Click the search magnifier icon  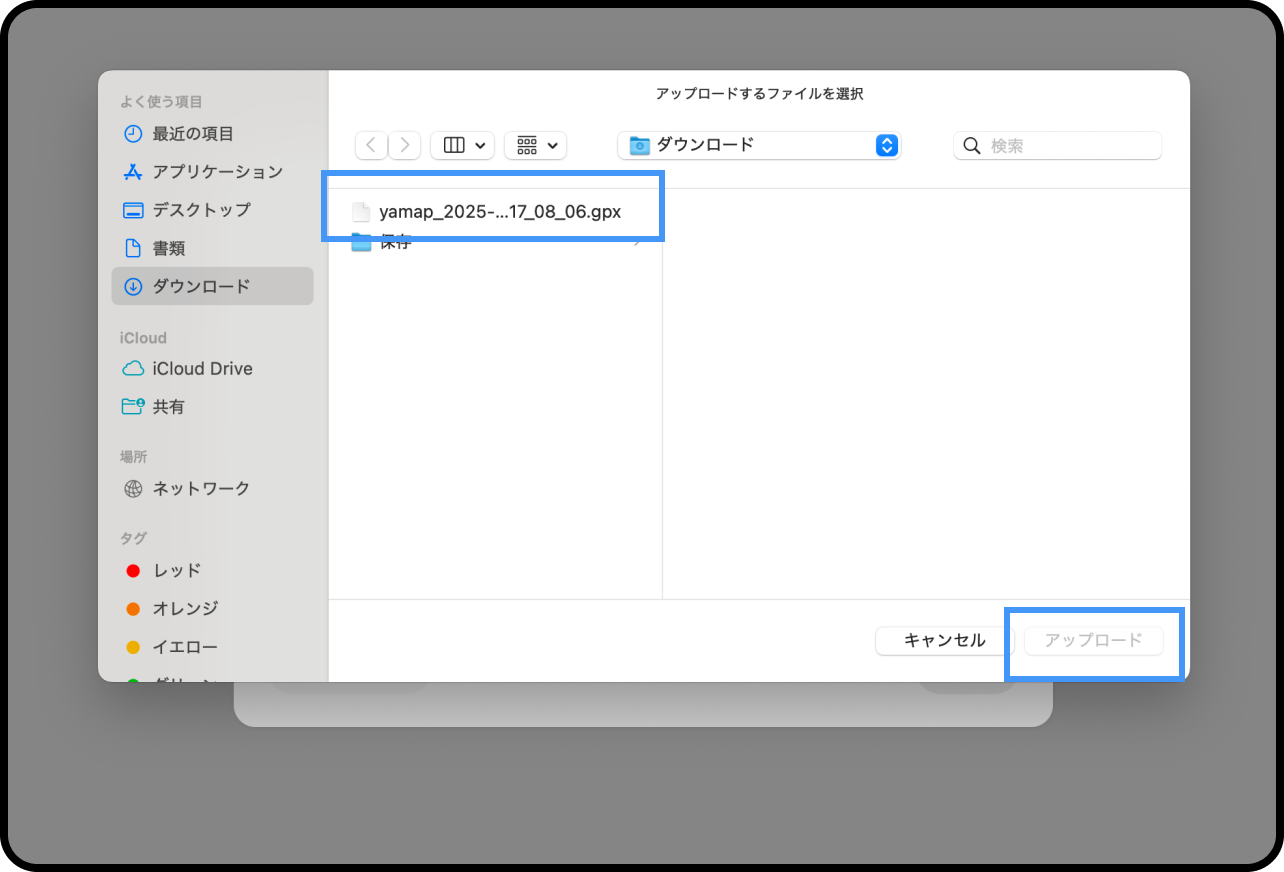971,145
